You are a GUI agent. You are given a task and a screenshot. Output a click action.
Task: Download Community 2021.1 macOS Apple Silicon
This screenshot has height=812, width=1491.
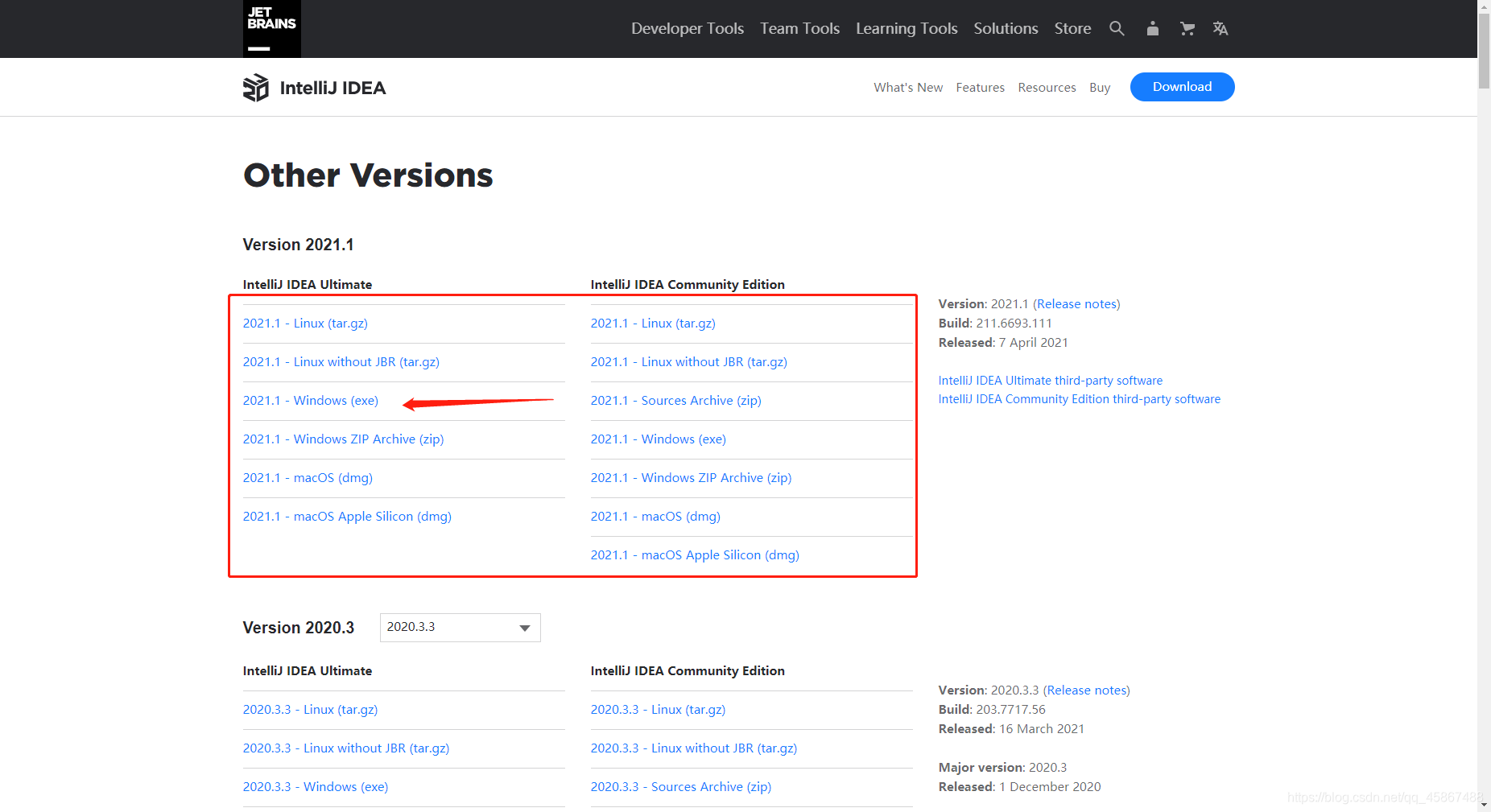tap(695, 554)
